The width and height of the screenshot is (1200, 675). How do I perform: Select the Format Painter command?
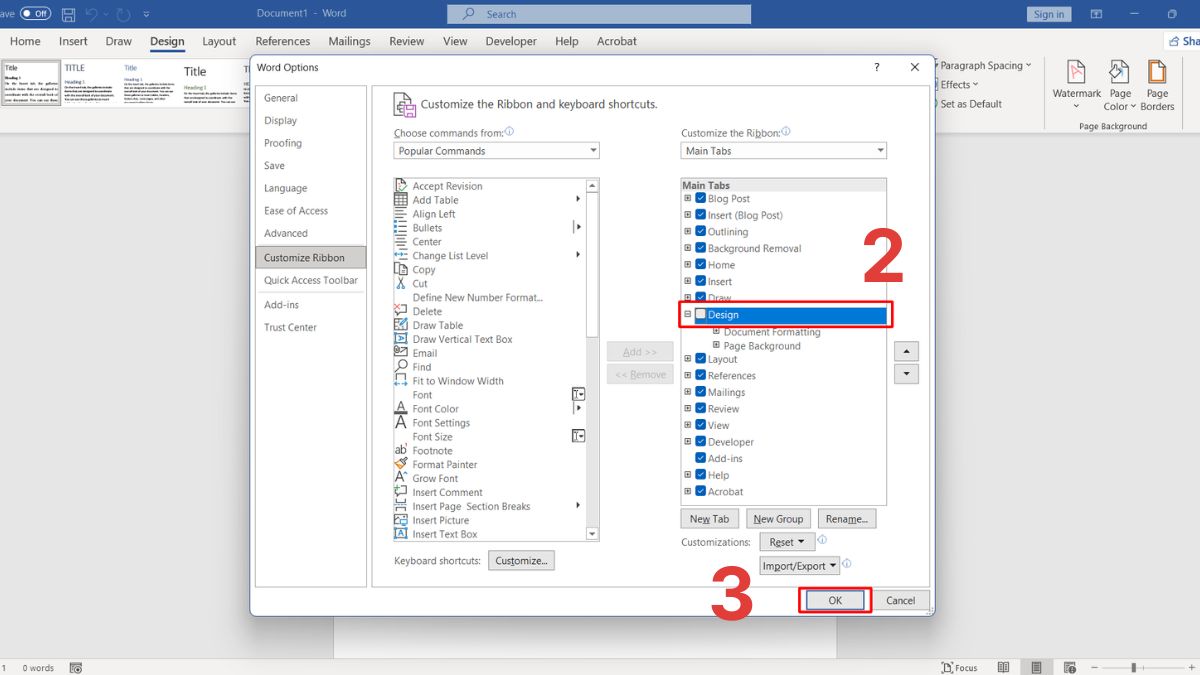tap(444, 465)
